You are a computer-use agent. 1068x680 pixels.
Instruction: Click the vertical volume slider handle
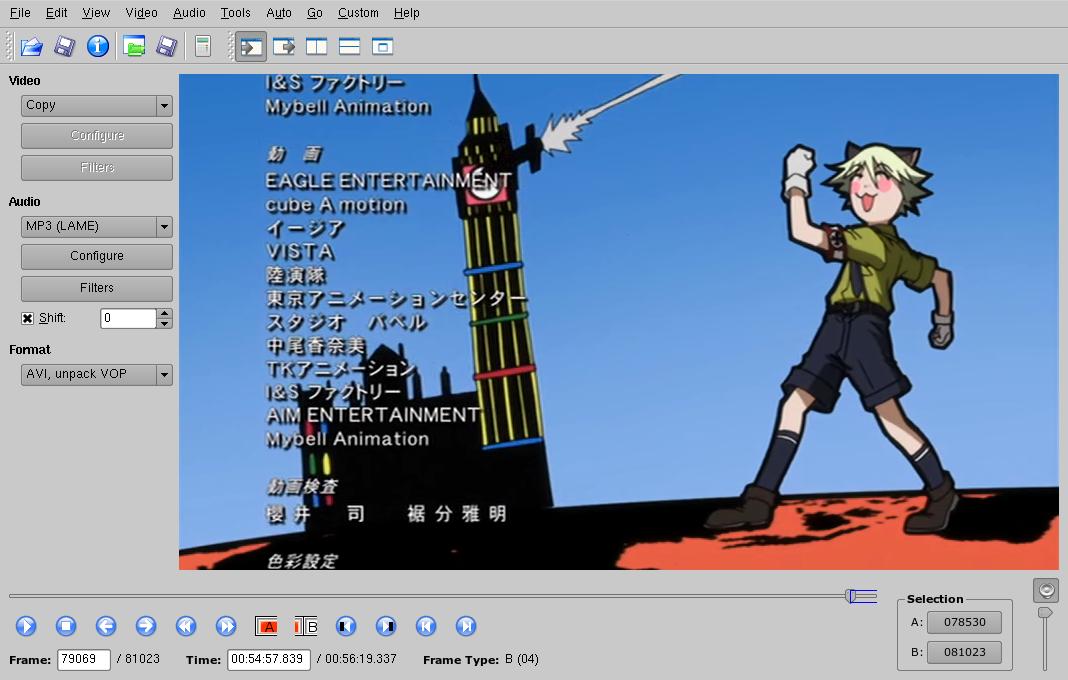click(x=1045, y=613)
